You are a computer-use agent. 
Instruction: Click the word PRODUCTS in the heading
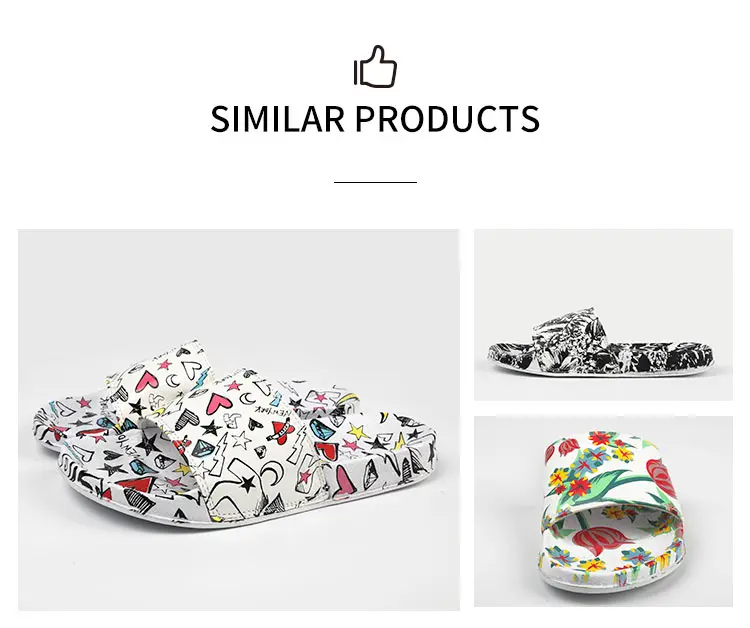tap(448, 119)
